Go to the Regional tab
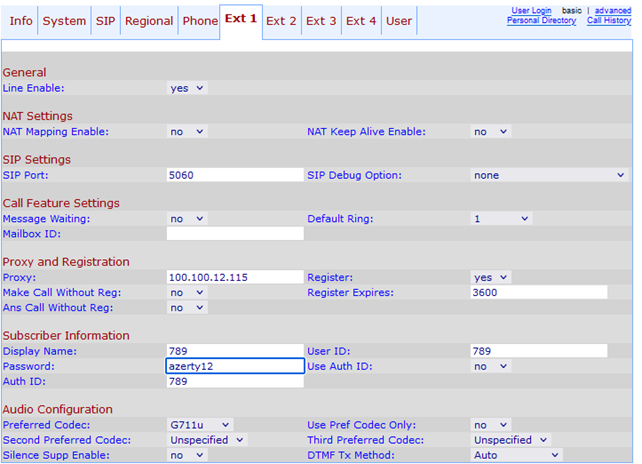The image size is (642, 464). [x=148, y=21]
